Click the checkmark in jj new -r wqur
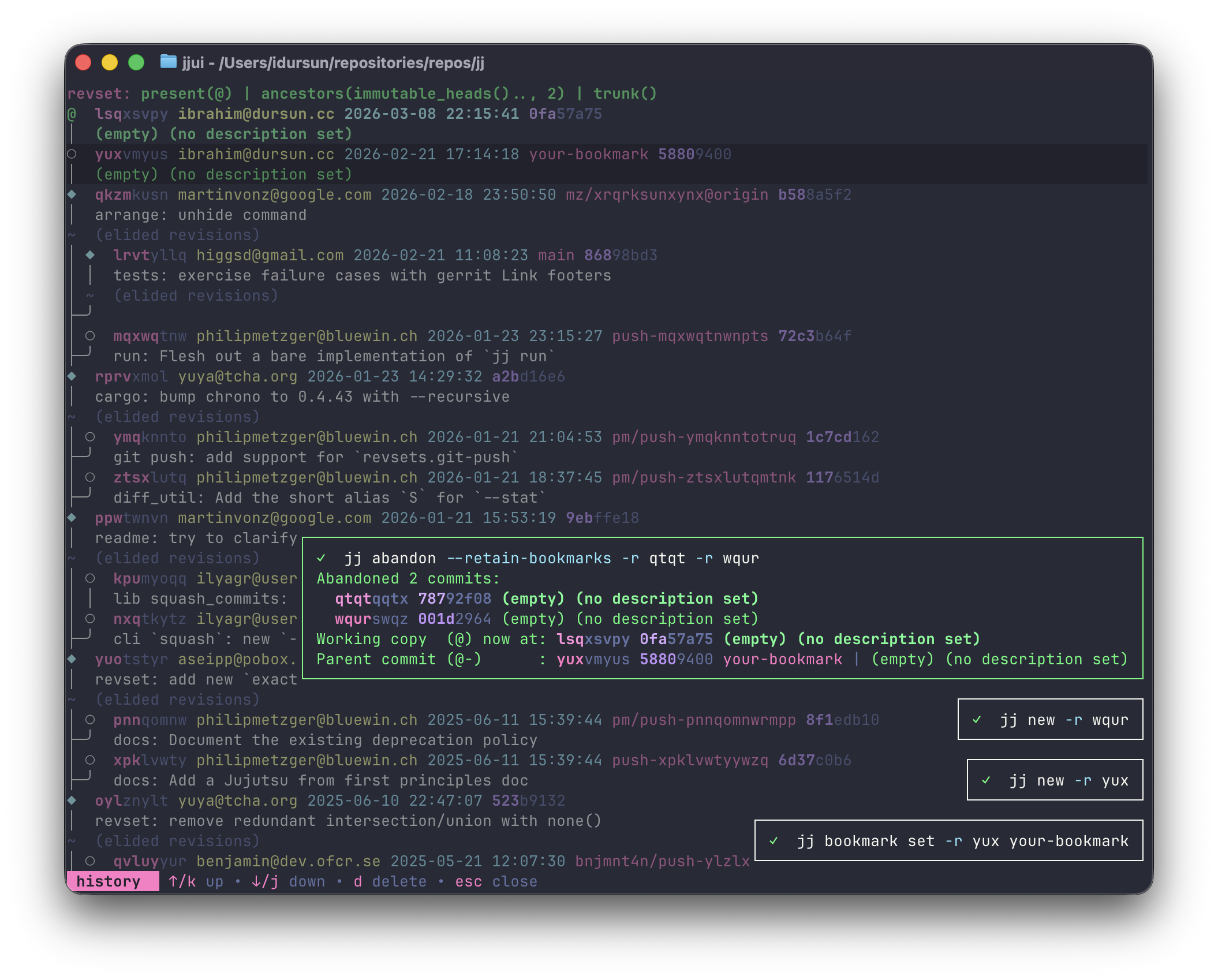1218x980 pixels. pyautogui.click(x=977, y=720)
